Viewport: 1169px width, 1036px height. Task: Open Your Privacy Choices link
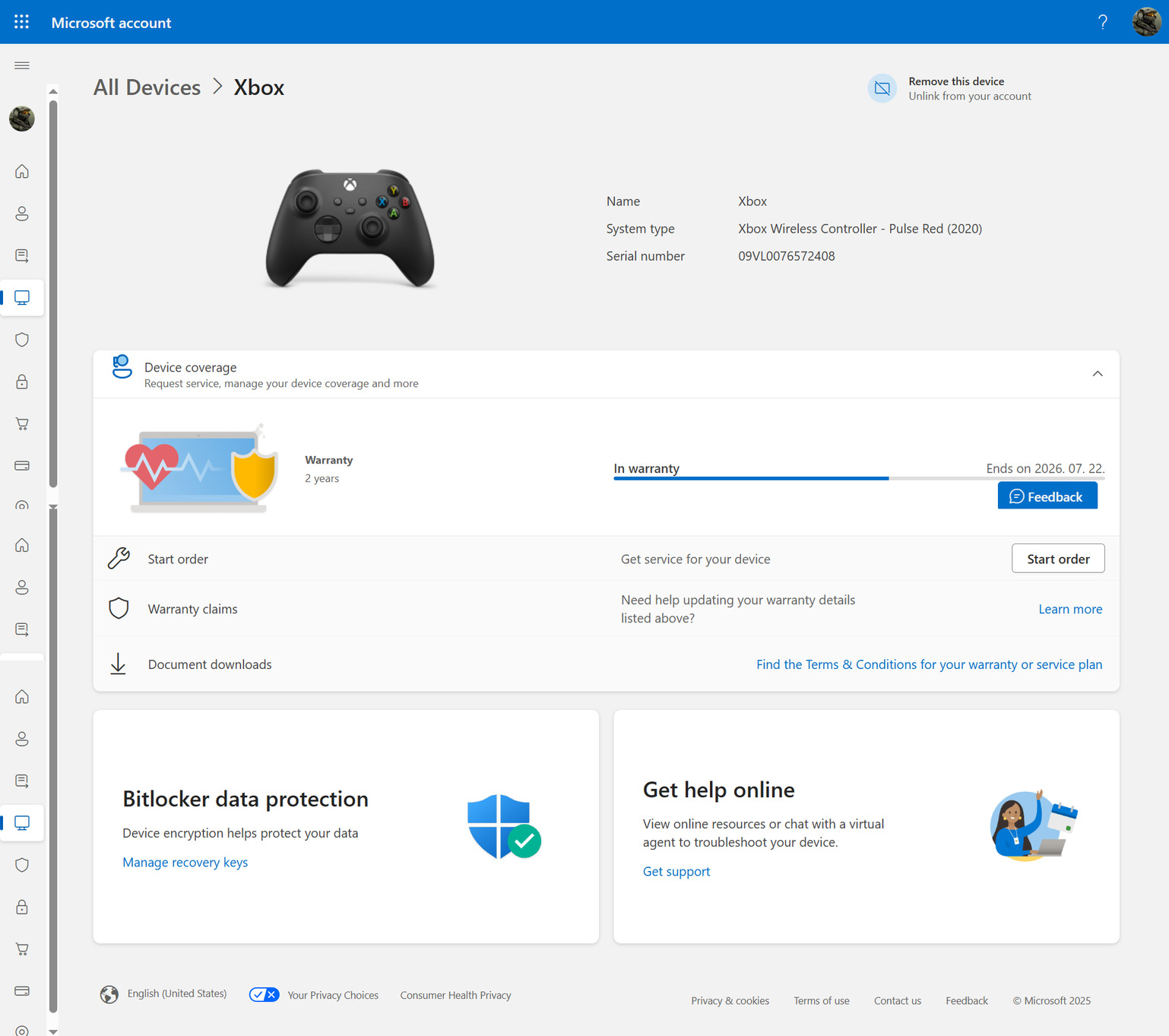click(333, 995)
